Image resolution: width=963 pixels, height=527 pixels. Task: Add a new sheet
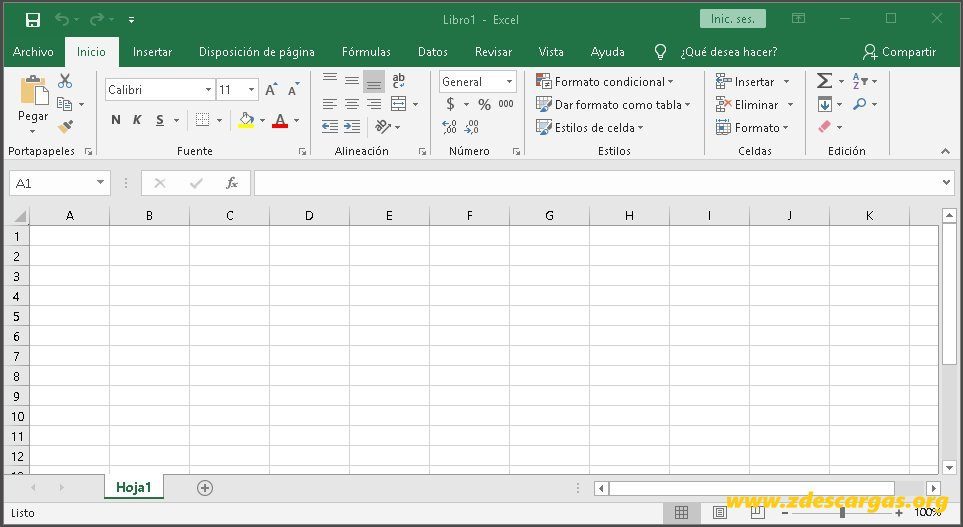[205, 488]
